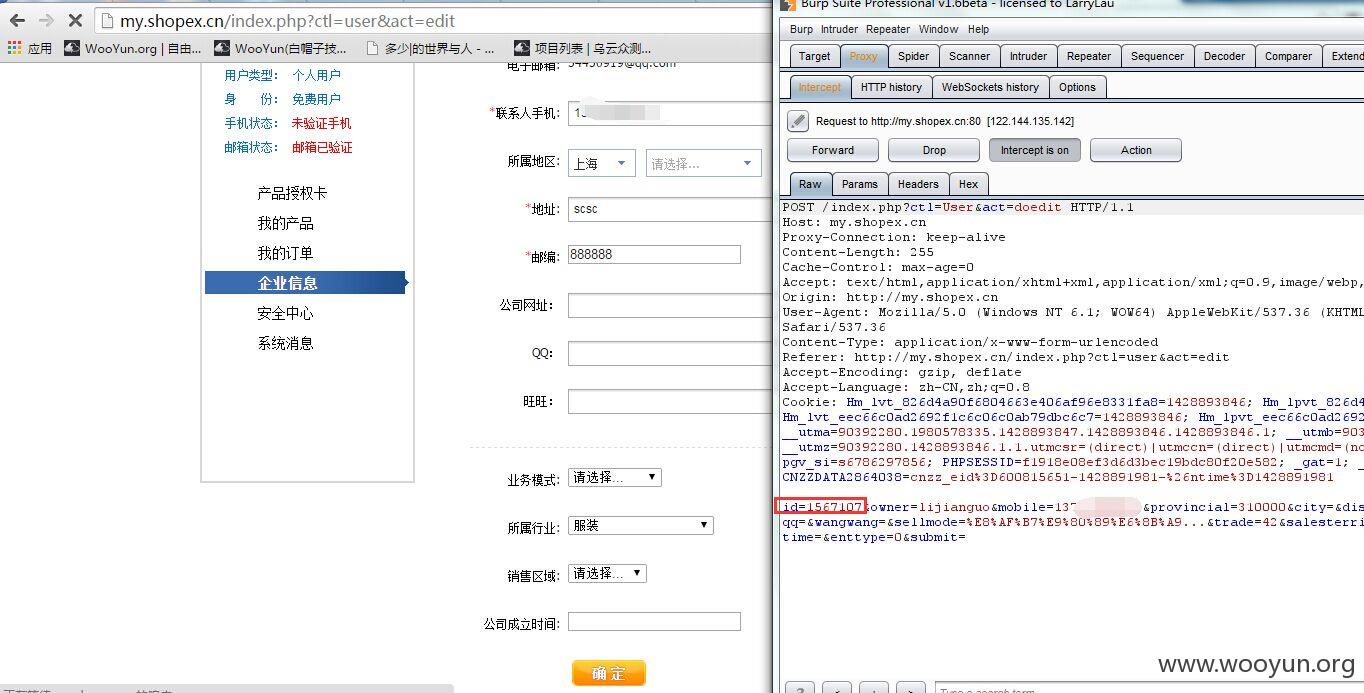Open the WooYun(白帽子技 bookmark
This screenshot has height=693, width=1364.
280,48
